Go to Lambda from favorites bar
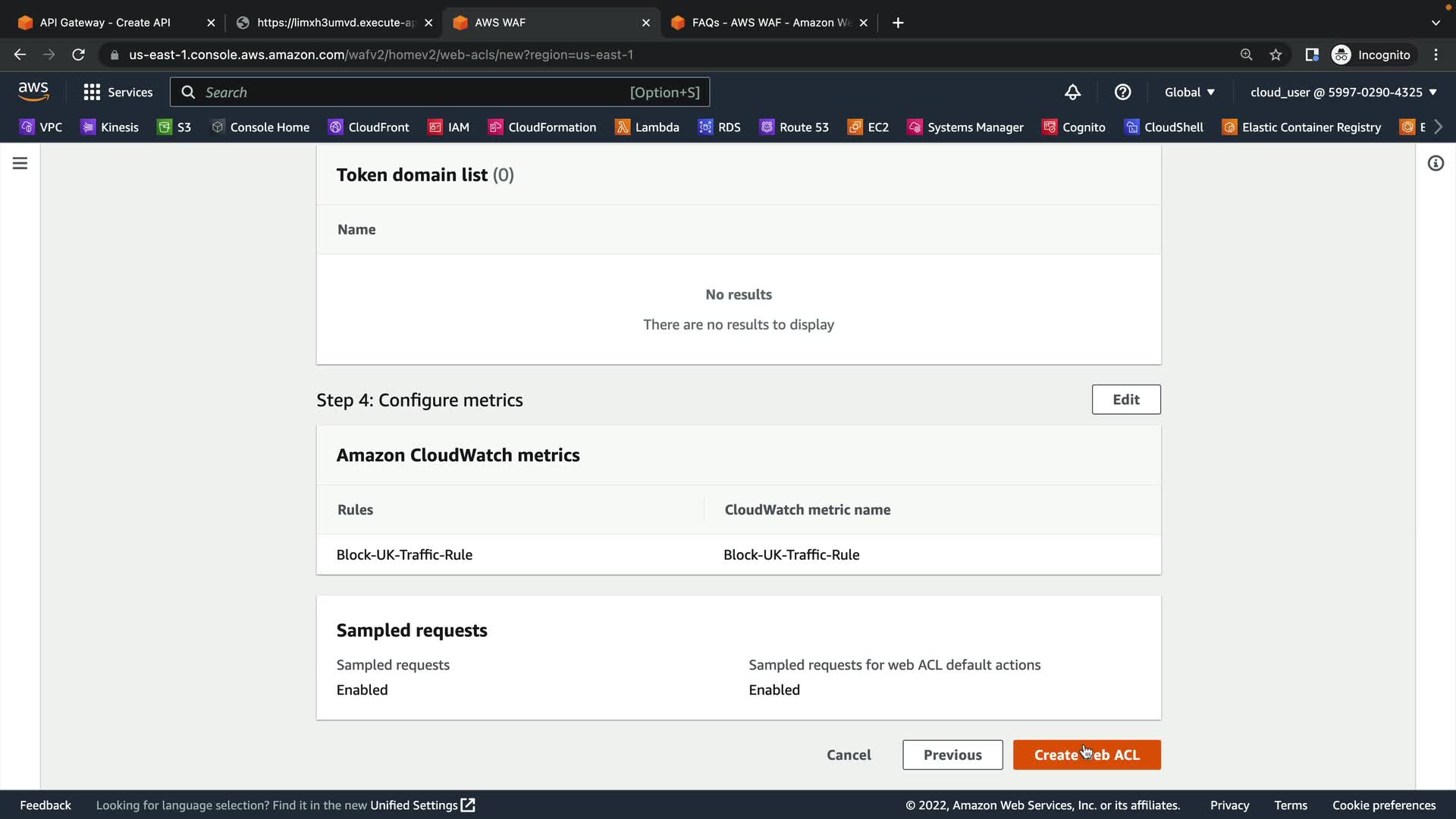 tap(647, 127)
